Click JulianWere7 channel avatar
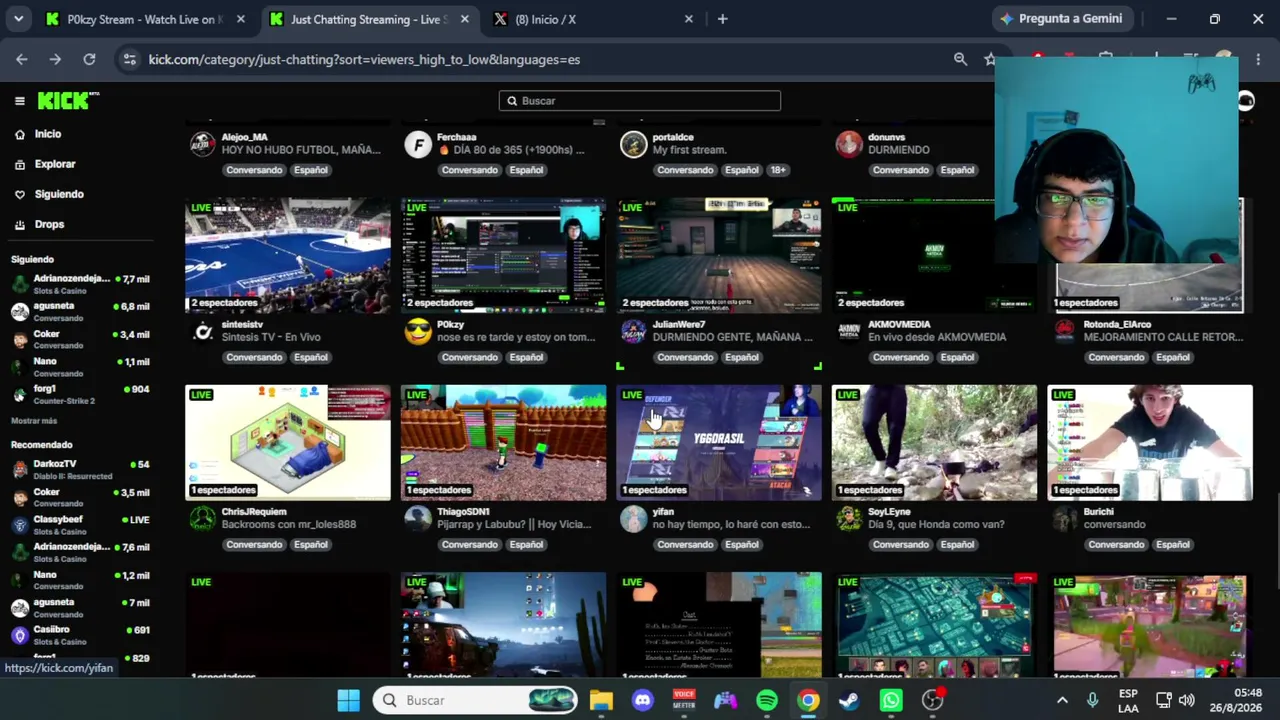Image resolution: width=1280 pixels, height=720 pixels. 634,331
